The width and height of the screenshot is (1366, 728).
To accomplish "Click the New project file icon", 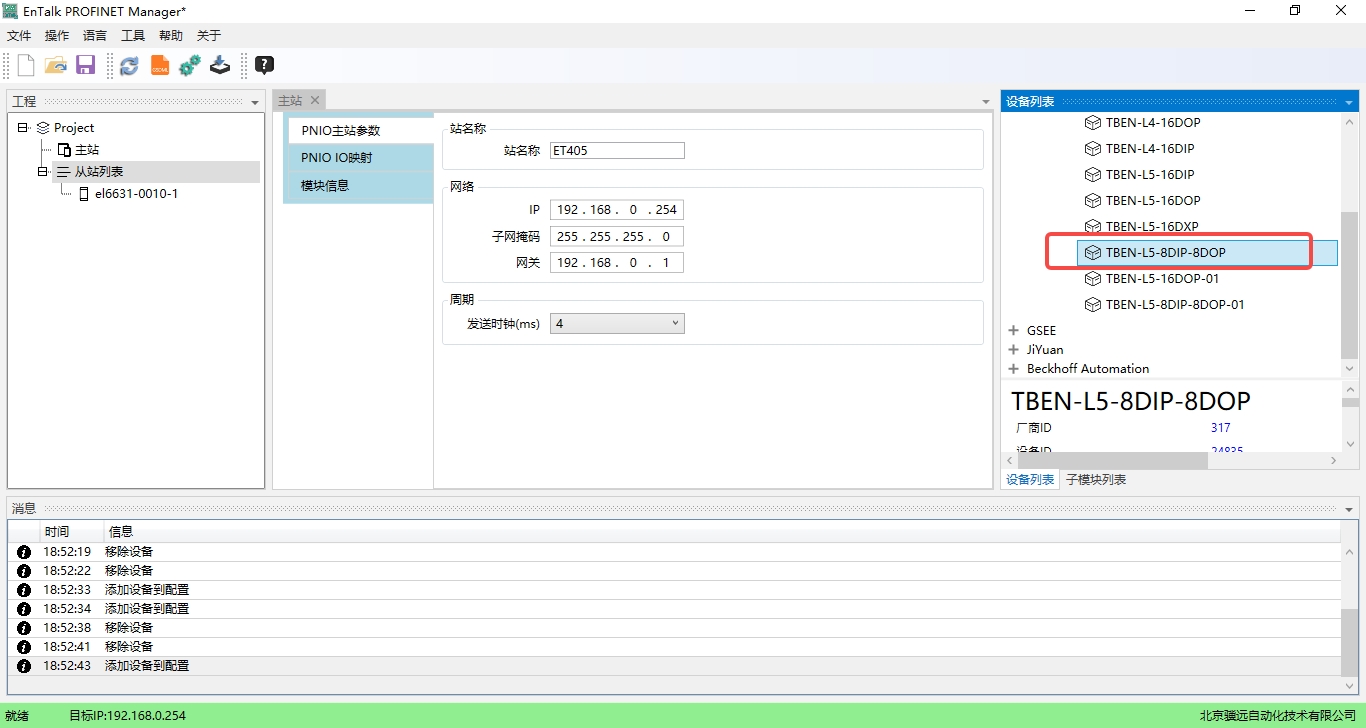I will click(x=26, y=66).
